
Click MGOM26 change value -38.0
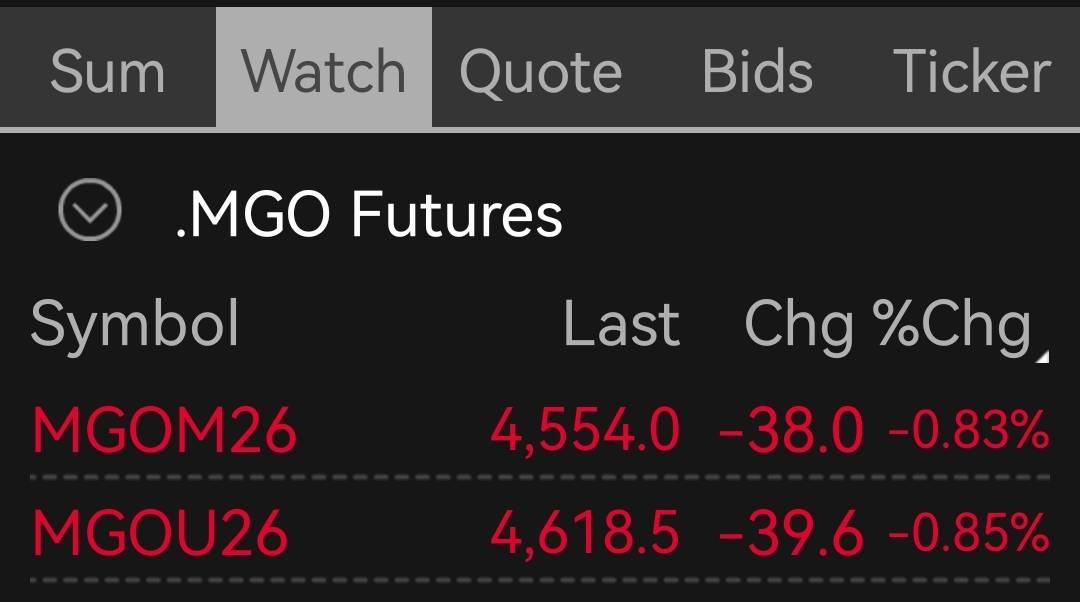[791, 430]
